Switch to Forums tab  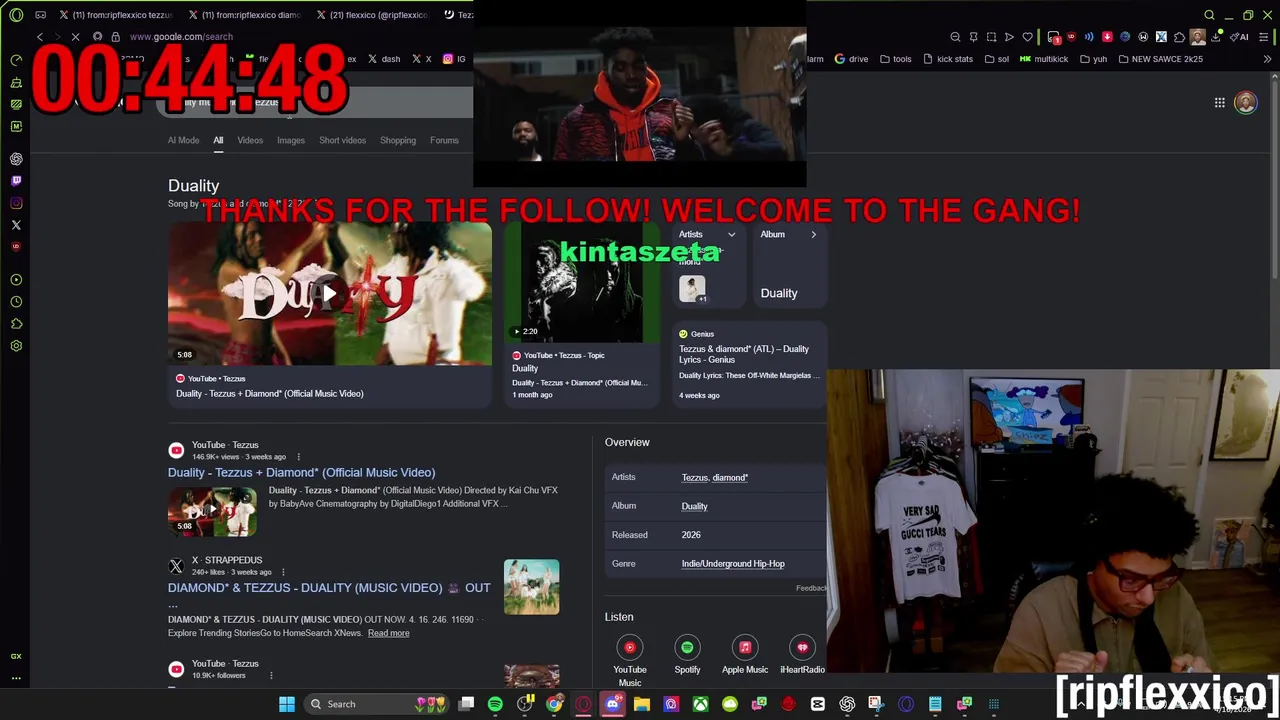click(444, 140)
